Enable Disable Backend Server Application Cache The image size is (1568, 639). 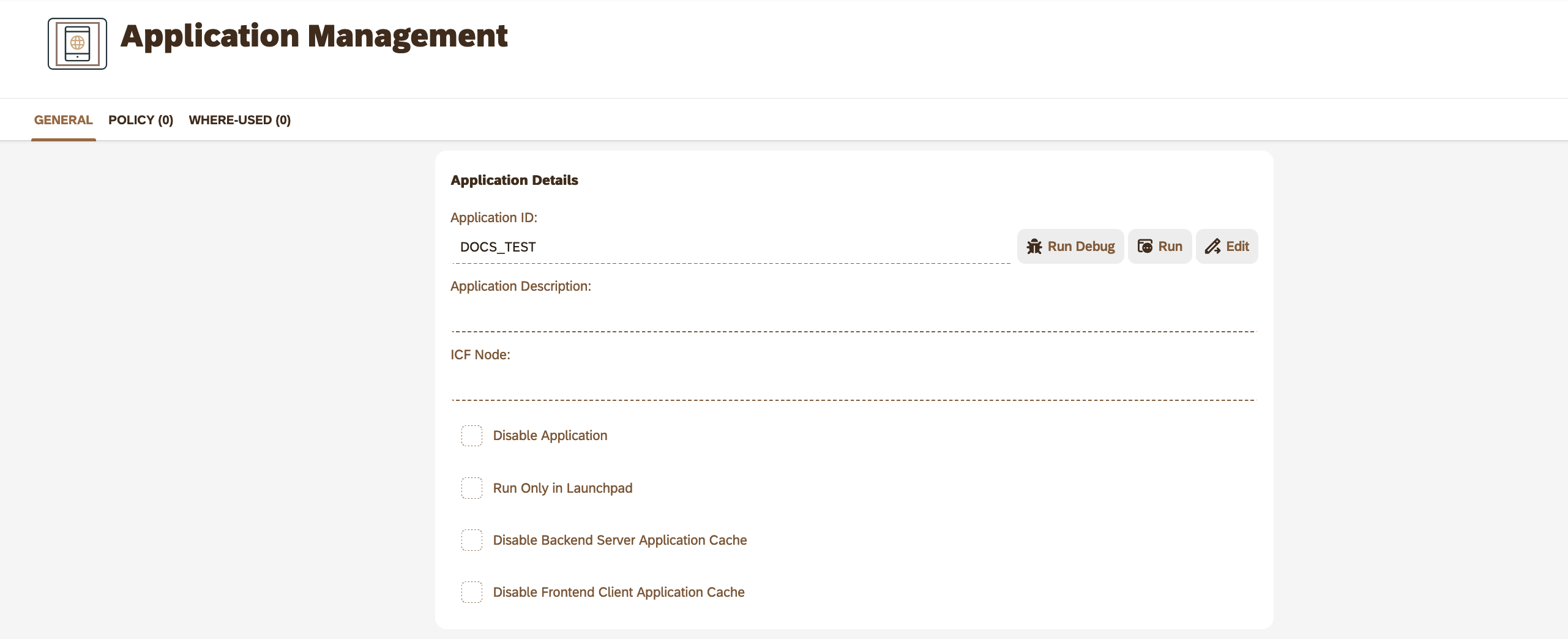(x=471, y=540)
